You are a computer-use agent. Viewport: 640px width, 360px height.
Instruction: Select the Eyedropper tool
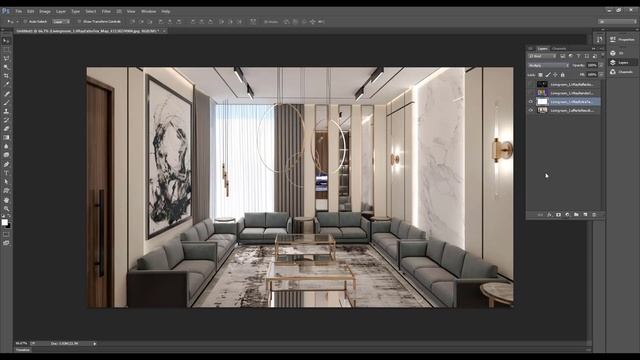pyautogui.click(x=6, y=84)
